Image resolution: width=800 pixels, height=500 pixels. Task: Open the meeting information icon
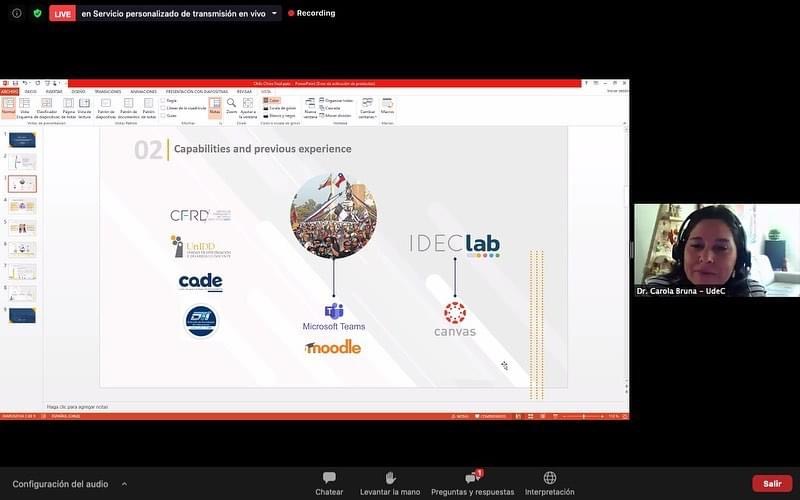[17, 13]
